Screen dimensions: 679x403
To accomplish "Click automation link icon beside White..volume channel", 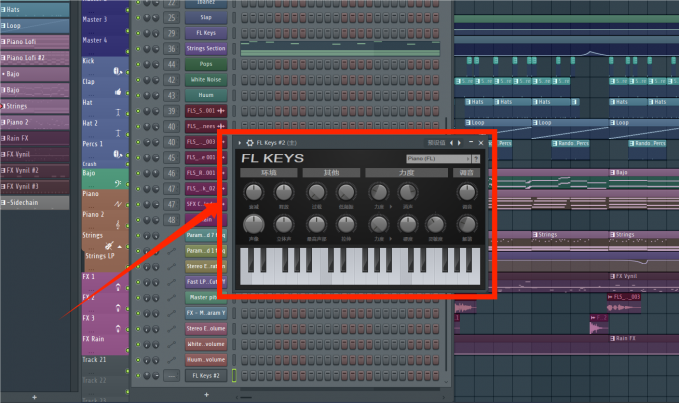I will (x=171, y=344).
